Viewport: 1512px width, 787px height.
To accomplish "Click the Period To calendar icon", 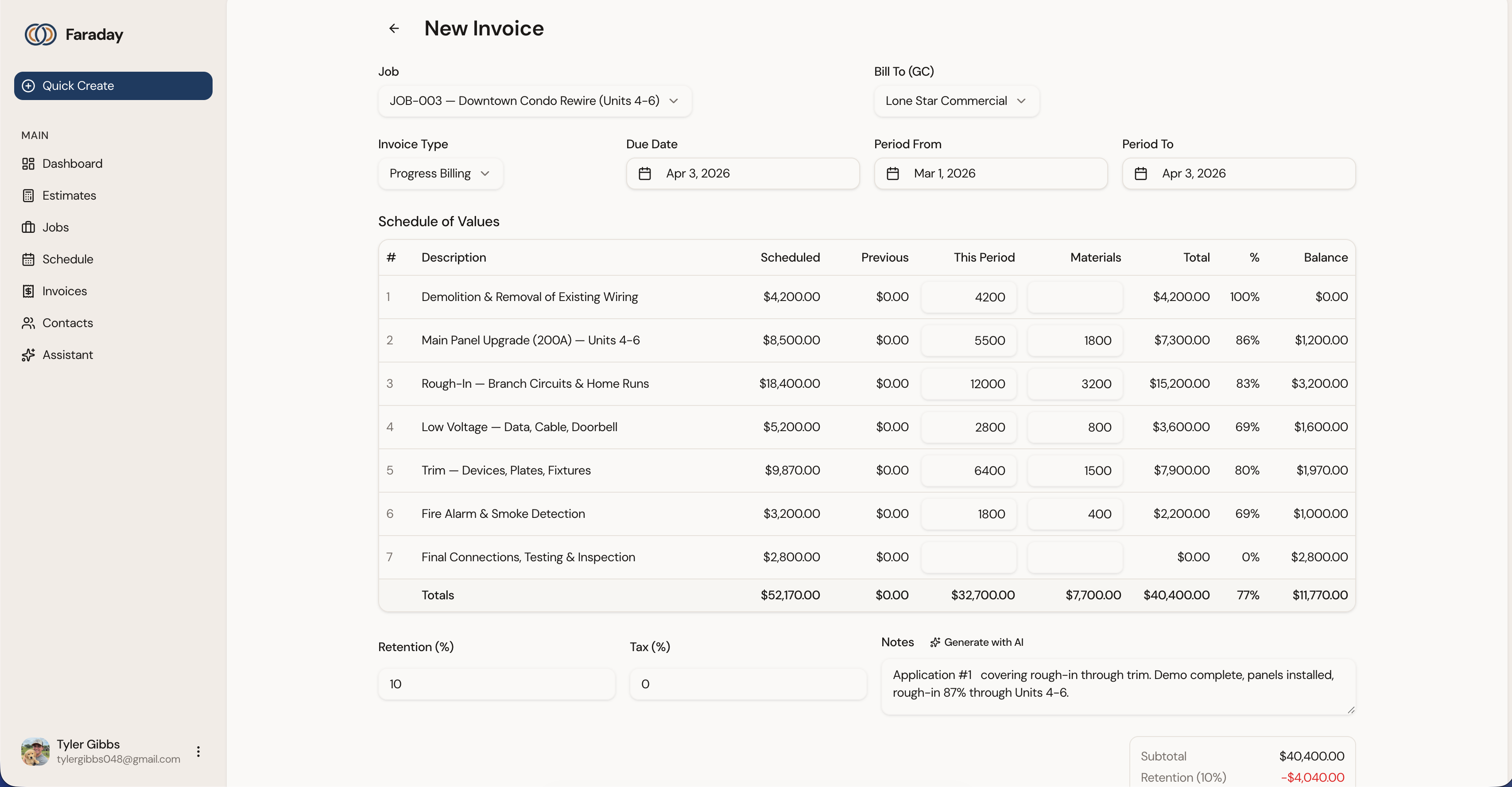I will [x=1140, y=174].
